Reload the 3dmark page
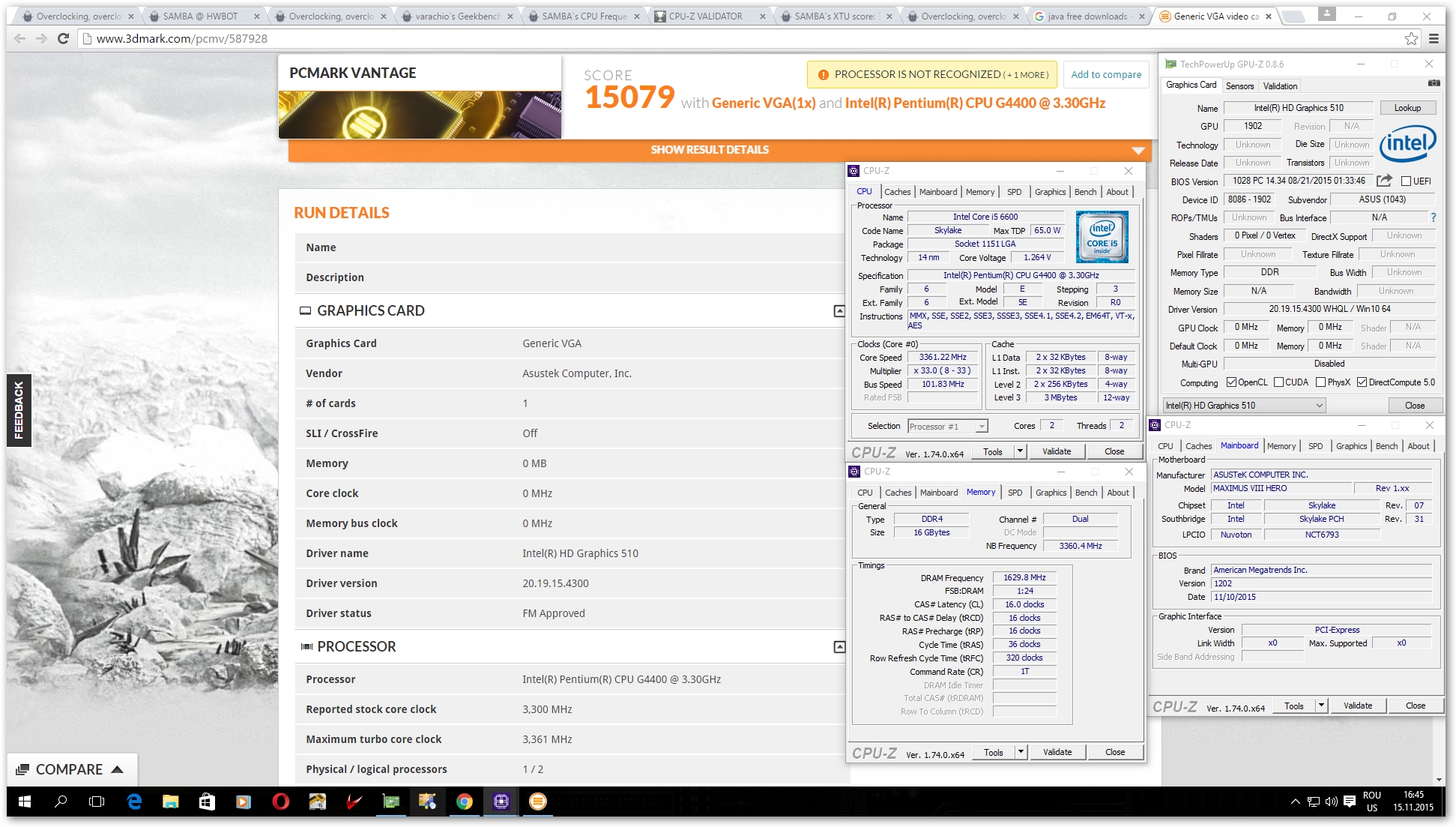Image resolution: width=1456 pixels, height=827 pixels. [64, 38]
